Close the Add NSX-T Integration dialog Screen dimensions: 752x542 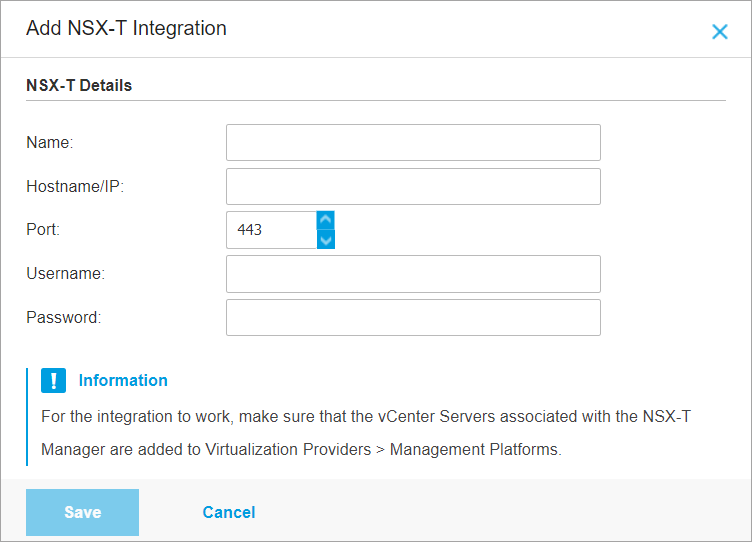click(719, 31)
